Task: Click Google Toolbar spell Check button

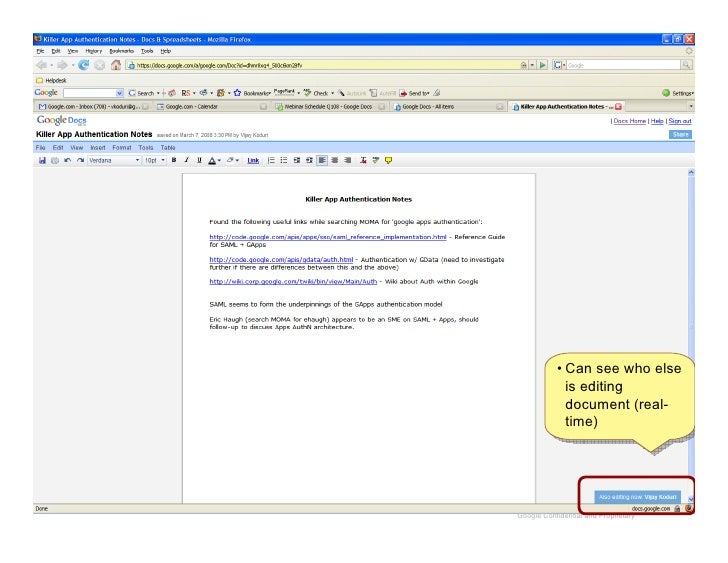Action: (x=316, y=93)
